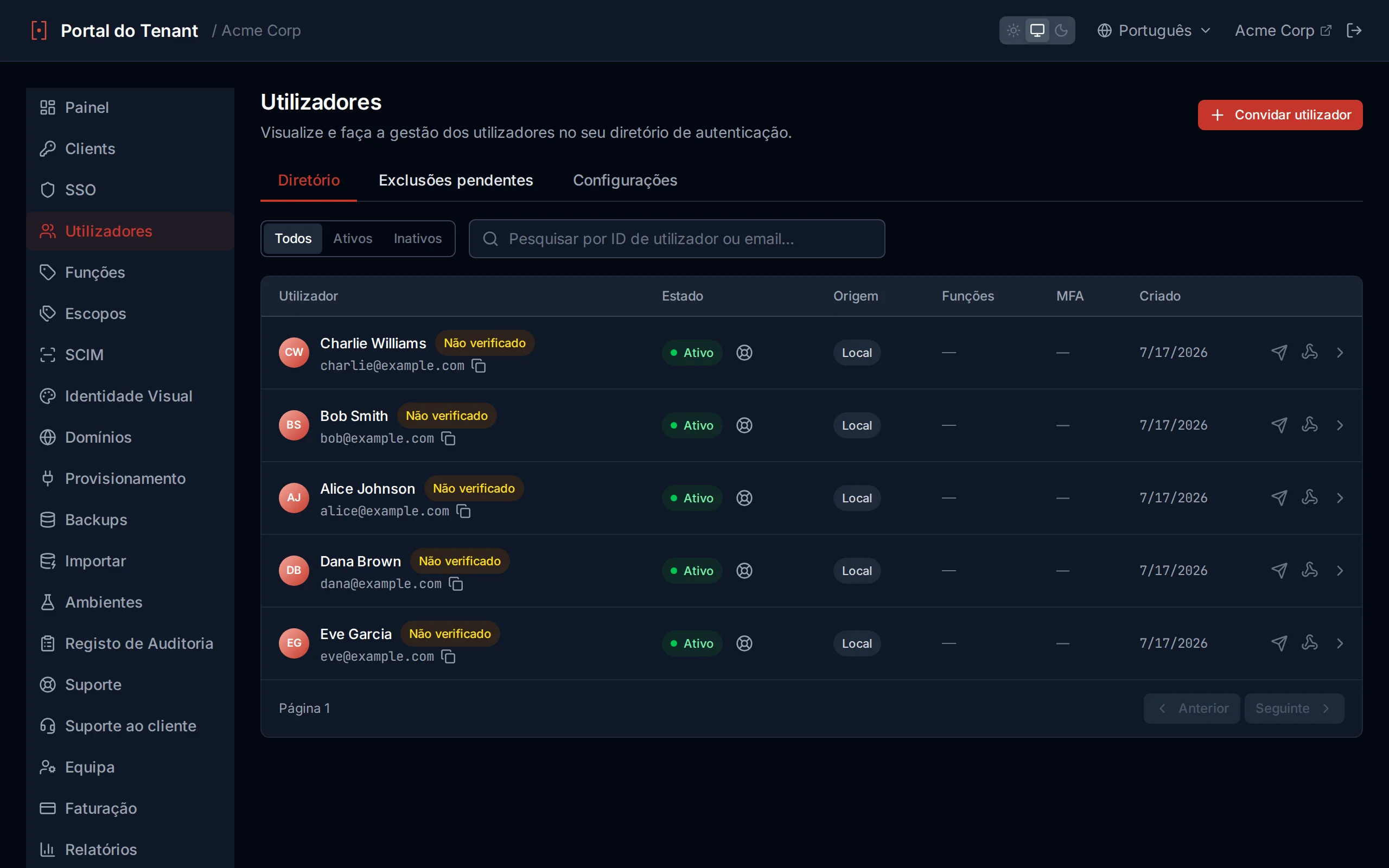Open Equipa in the sidebar
The height and width of the screenshot is (868, 1389).
click(130, 767)
